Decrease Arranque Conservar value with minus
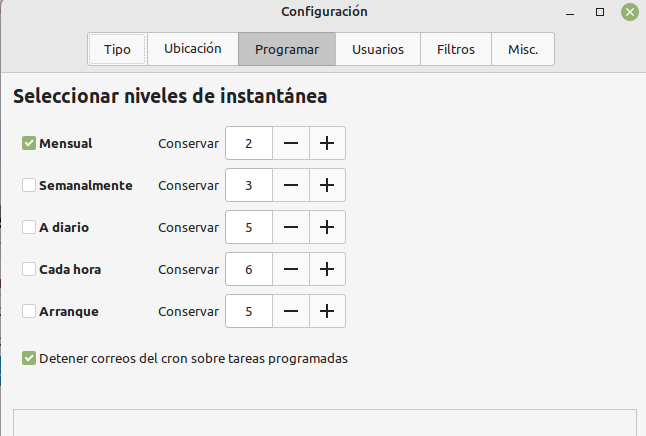646x436 pixels. [291, 312]
